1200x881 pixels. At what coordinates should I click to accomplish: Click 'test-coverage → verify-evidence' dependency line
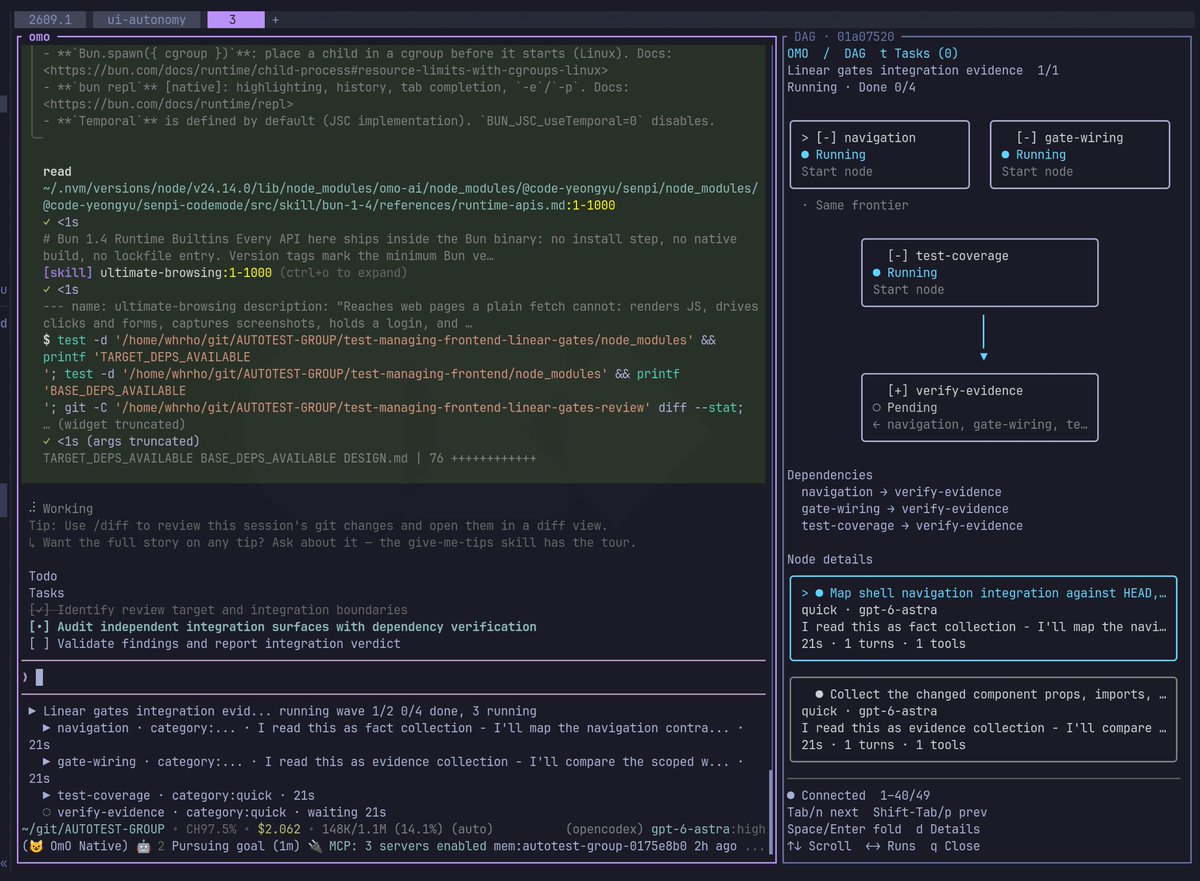click(912, 526)
